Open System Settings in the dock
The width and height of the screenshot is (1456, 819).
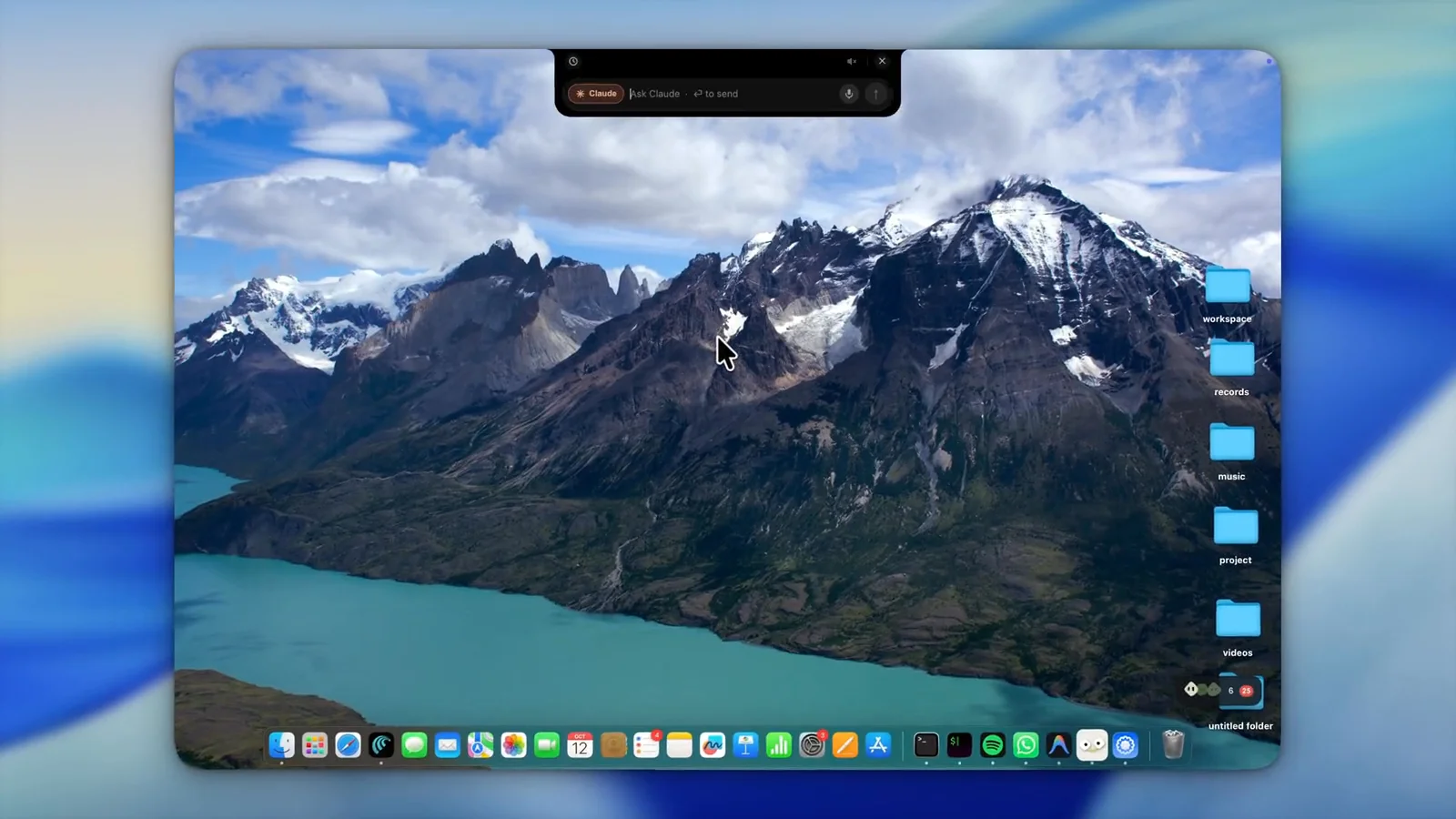coord(812,745)
